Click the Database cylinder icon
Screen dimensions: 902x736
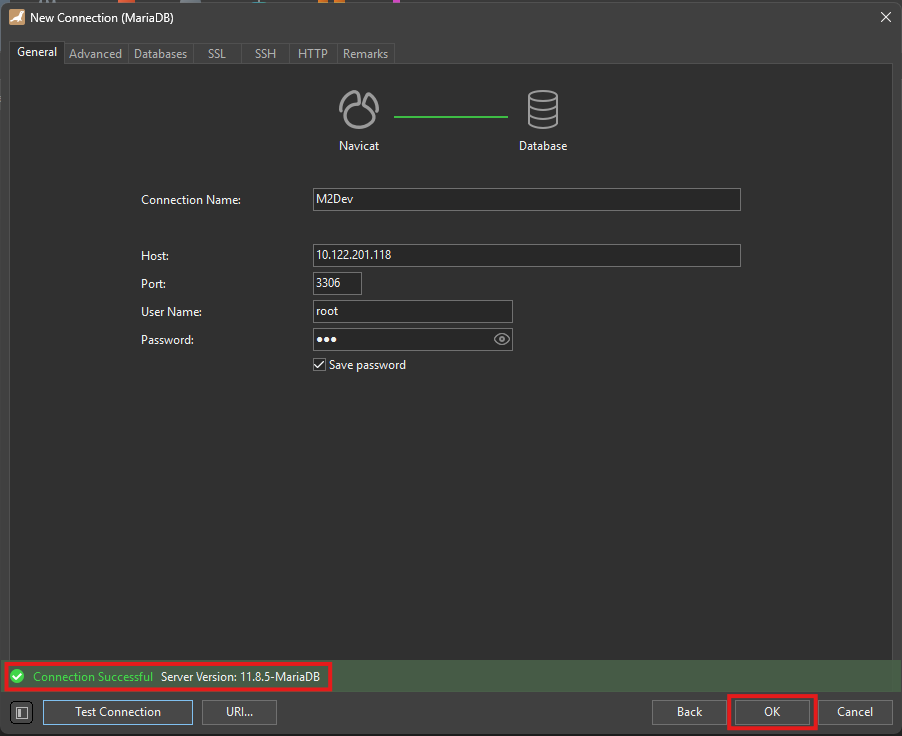[x=543, y=109]
